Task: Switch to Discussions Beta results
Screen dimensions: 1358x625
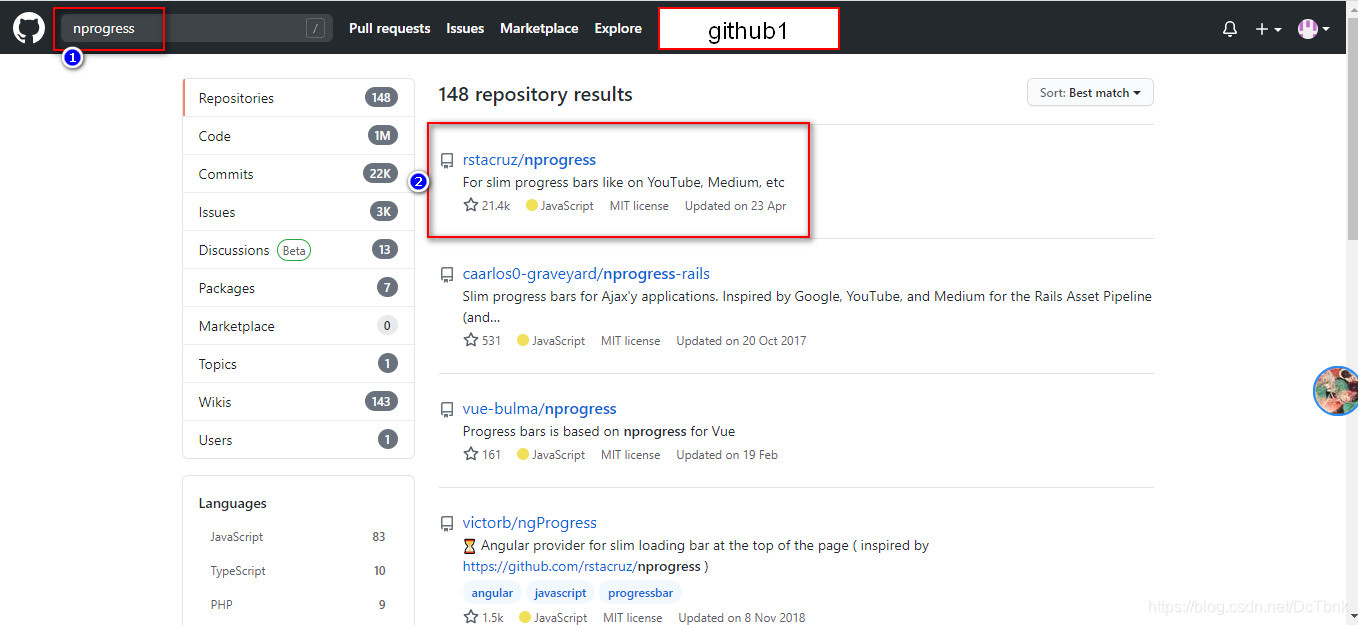Action: 298,250
